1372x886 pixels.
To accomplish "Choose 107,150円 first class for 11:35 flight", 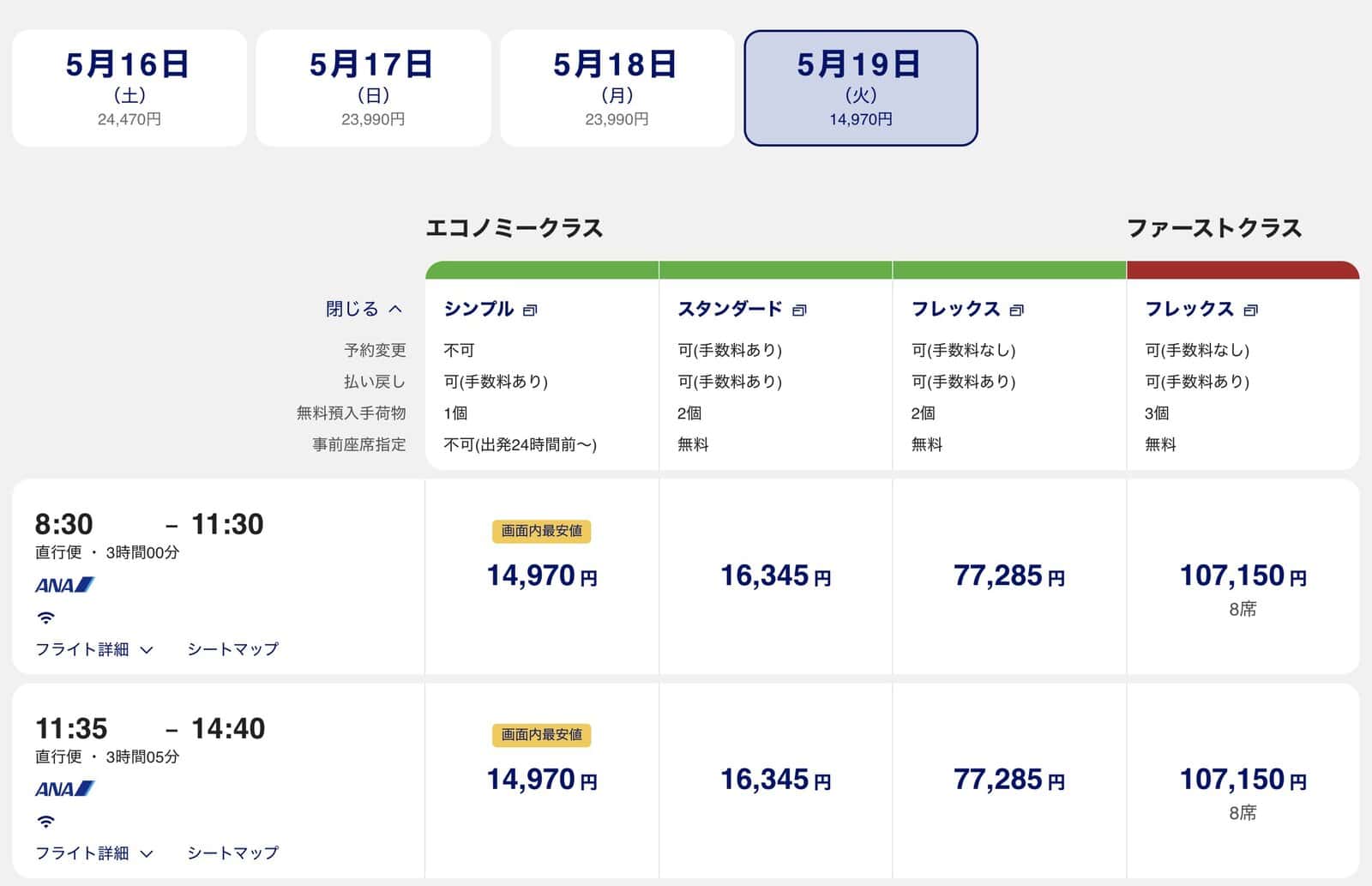I will pos(1243,781).
